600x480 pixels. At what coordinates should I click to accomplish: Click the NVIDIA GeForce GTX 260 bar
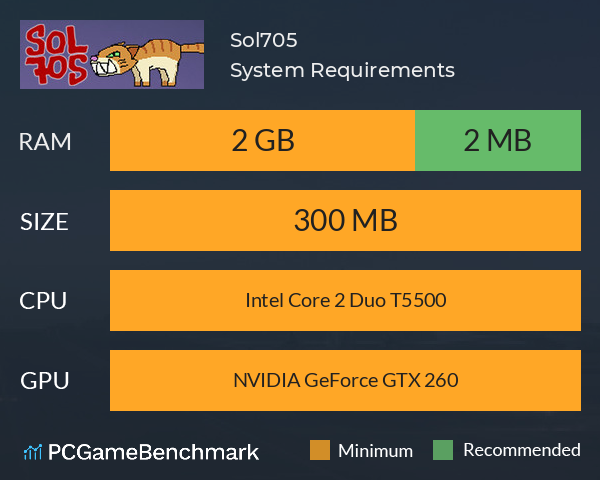click(345, 380)
